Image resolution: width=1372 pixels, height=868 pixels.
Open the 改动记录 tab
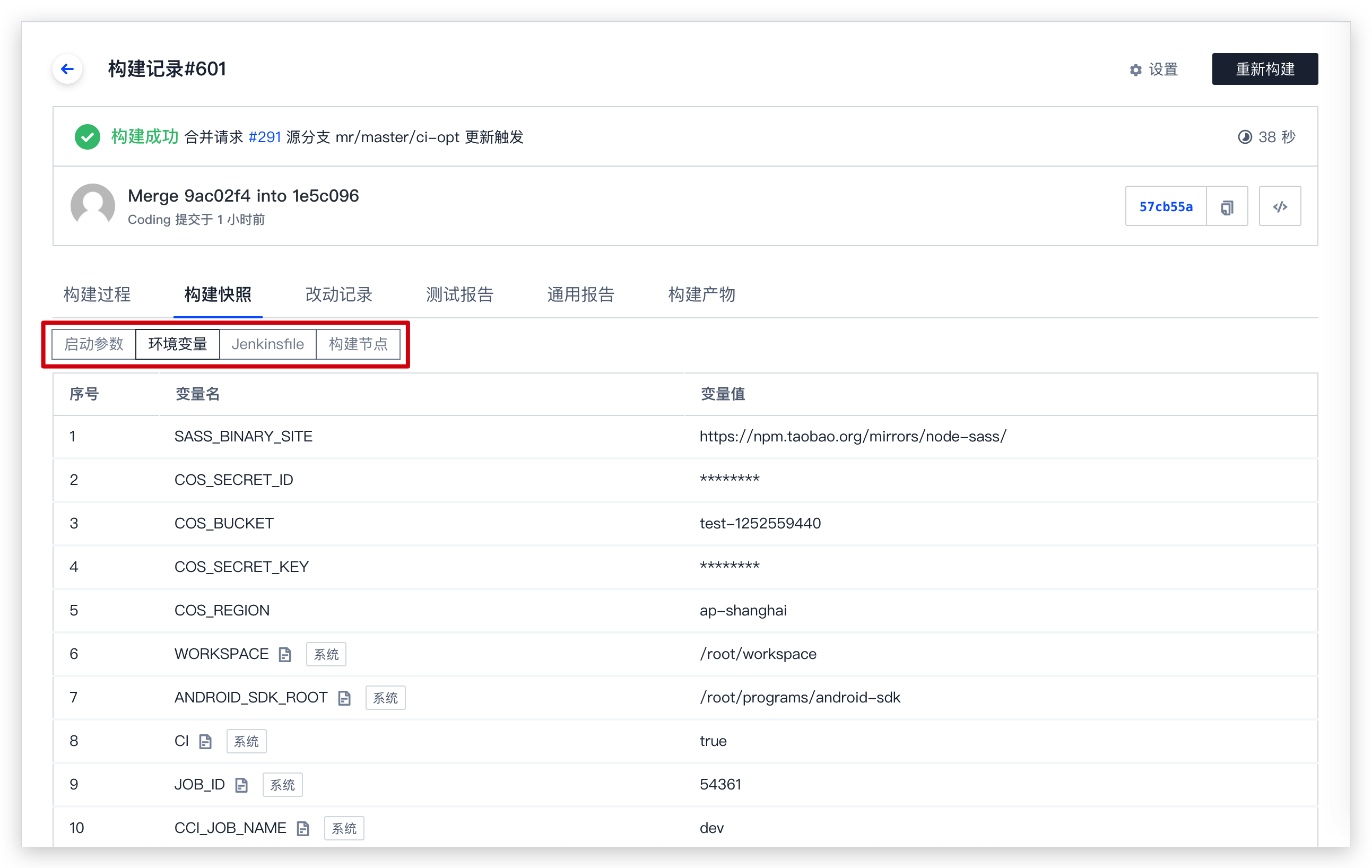pyautogui.click(x=338, y=294)
